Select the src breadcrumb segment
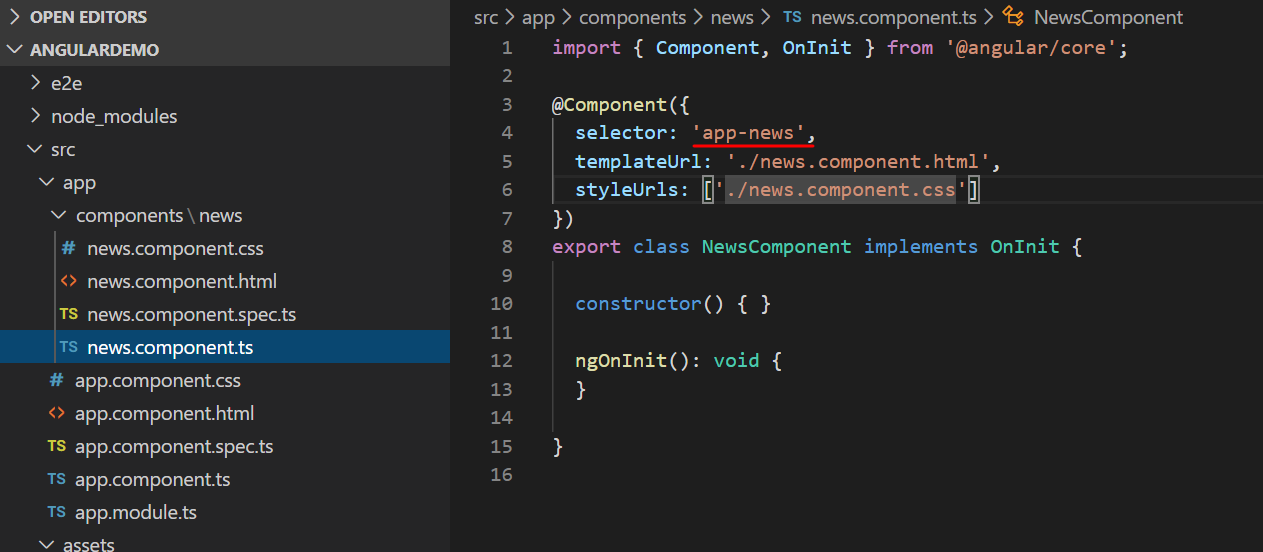This screenshot has width=1263, height=552. point(486,17)
